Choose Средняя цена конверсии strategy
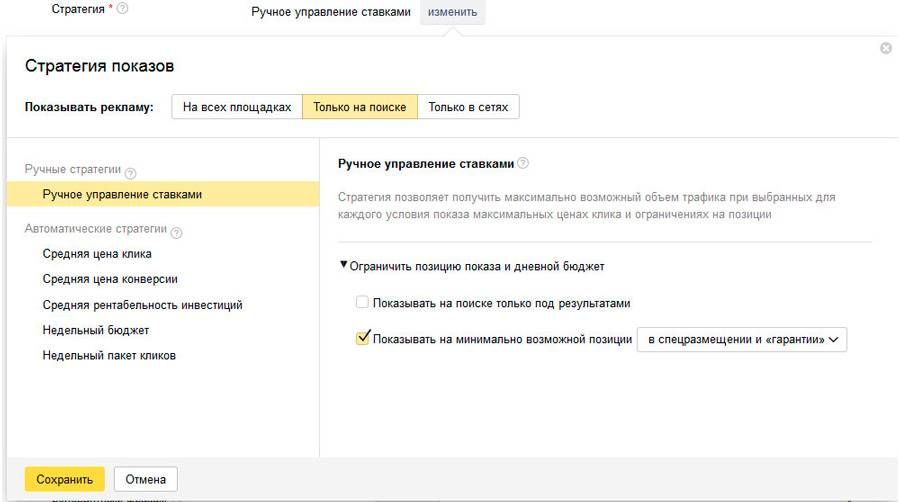900x502 pixels. (x=110, y=279)
